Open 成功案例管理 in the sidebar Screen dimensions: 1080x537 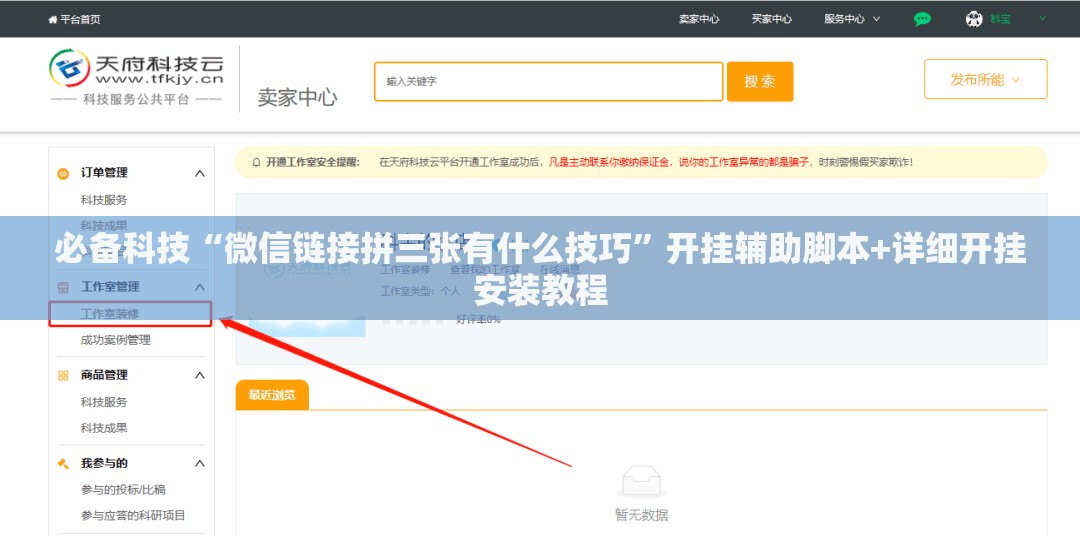[x=116, y=340]
